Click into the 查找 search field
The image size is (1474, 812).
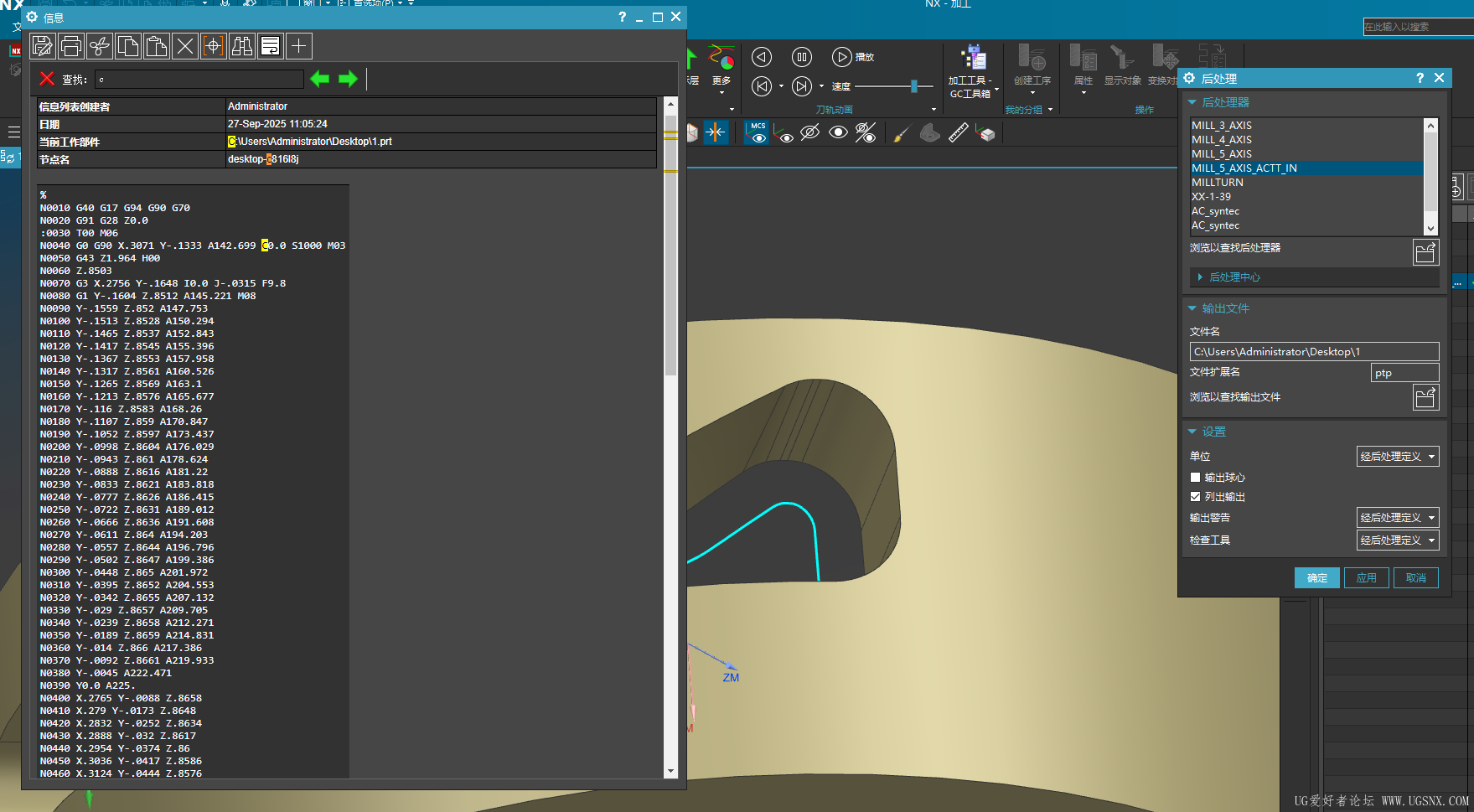click(199, 80)
